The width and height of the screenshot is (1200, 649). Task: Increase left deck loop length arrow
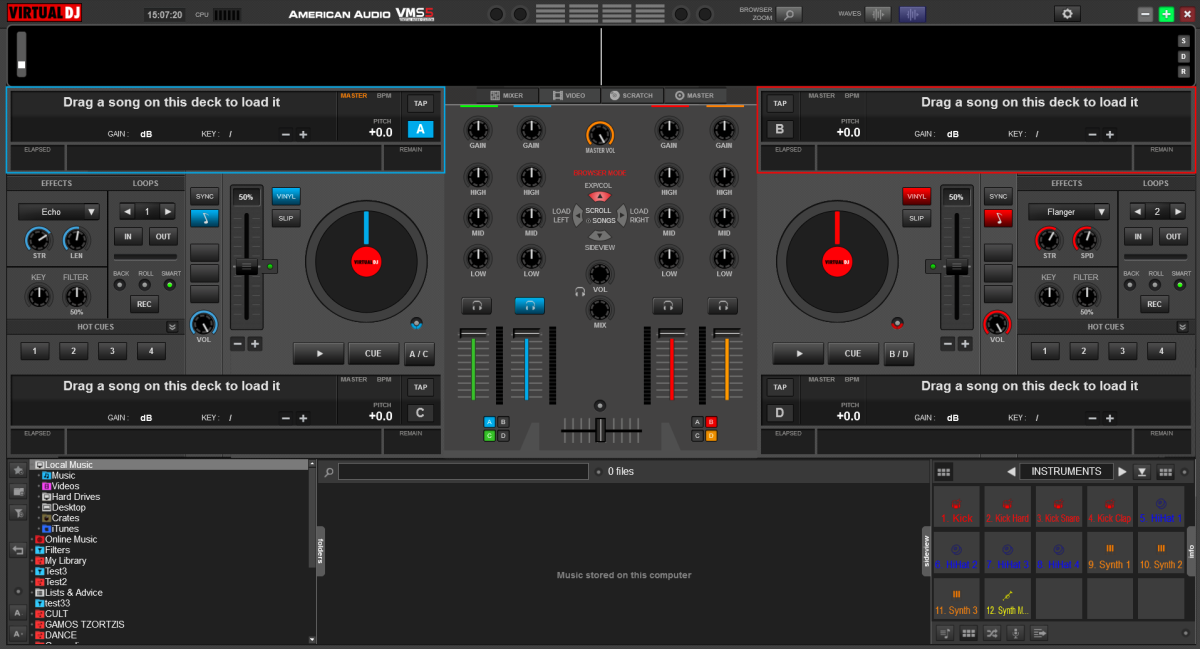point(169,212)
